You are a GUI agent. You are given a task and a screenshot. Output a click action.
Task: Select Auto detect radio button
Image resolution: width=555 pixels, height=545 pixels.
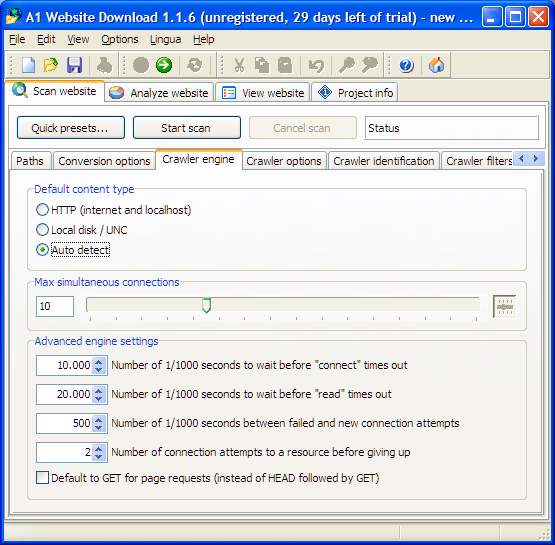[x=42, y=250]
